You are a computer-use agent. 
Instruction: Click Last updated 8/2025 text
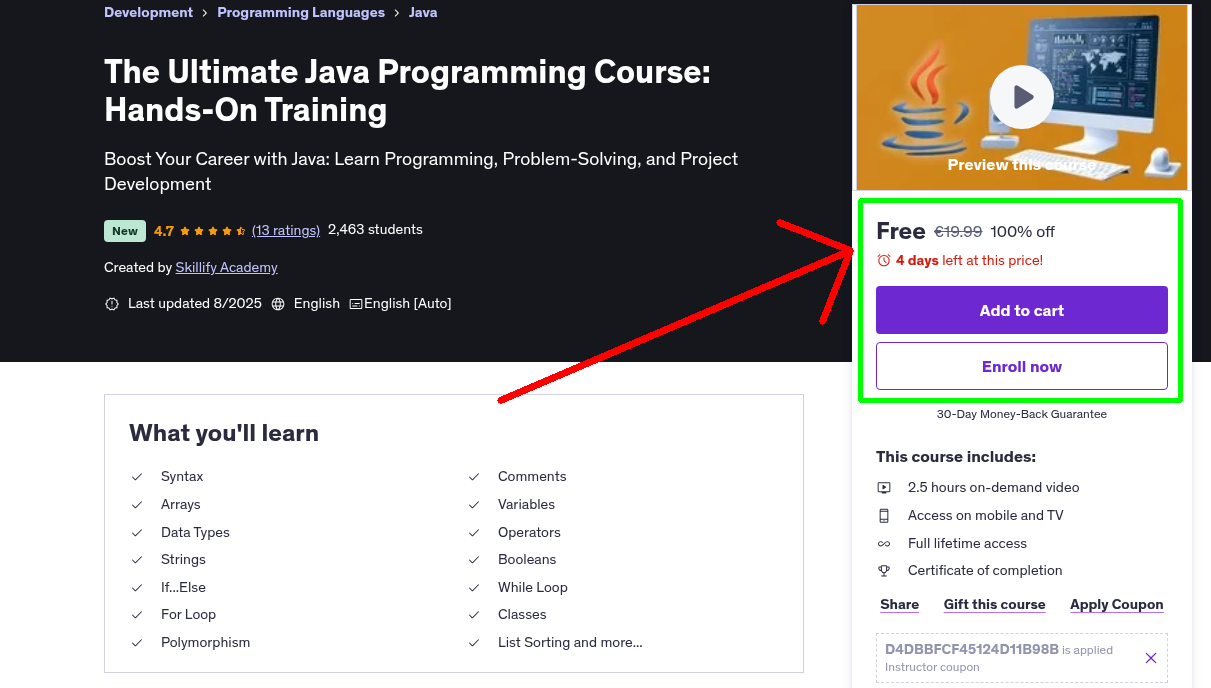[195, 304]
